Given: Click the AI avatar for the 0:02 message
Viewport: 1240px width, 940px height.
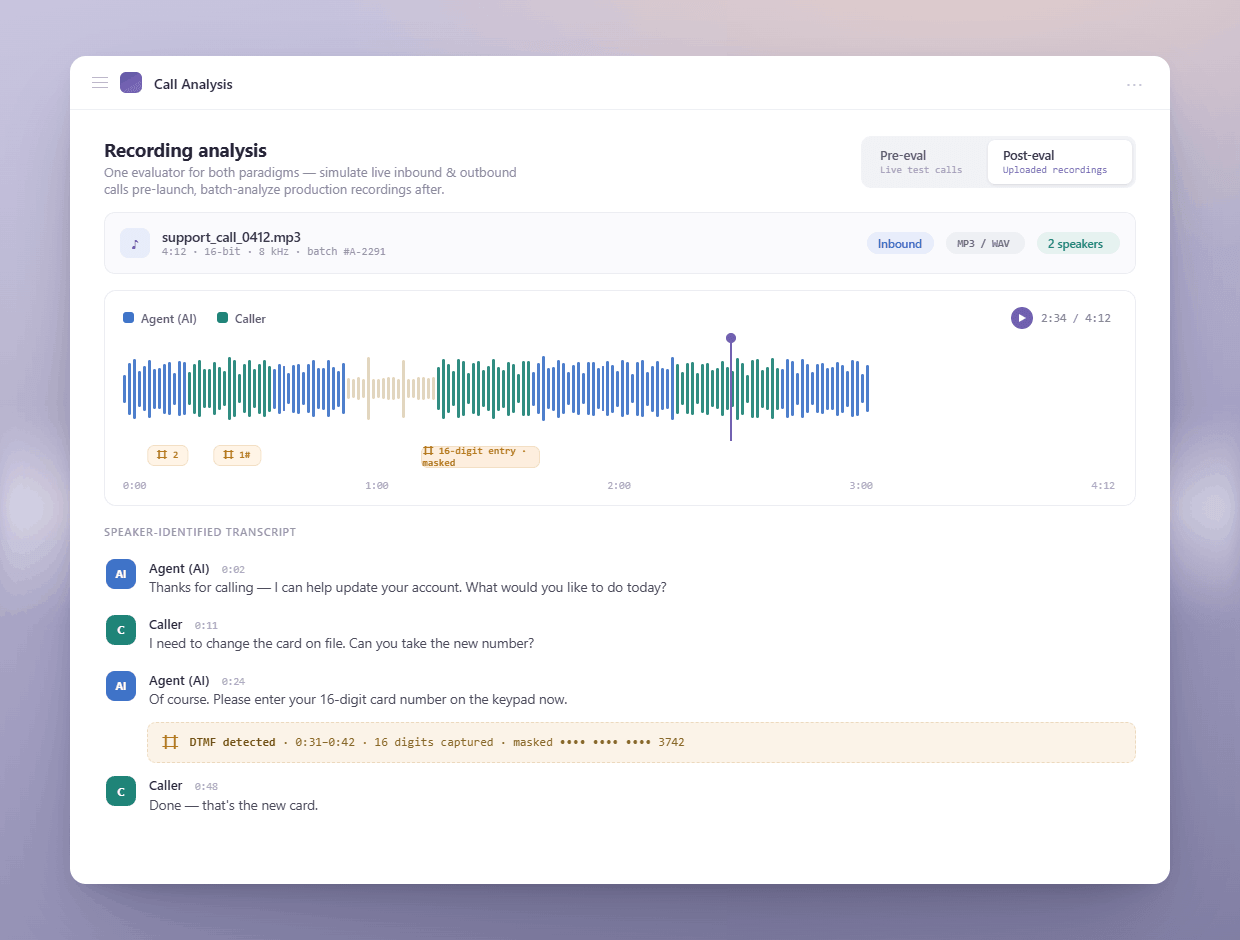Looking at the screenshot, I should pyautogui.click(x=121, y=575).
